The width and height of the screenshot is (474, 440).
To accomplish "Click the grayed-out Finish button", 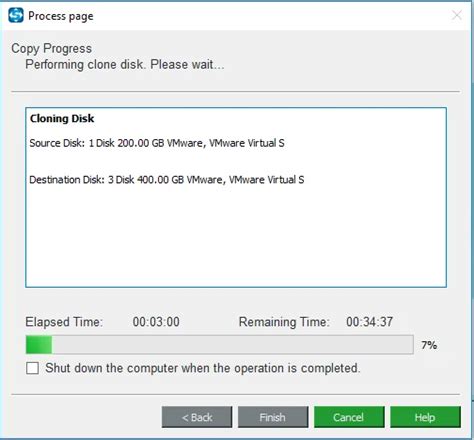I will [x=273, y=417].
